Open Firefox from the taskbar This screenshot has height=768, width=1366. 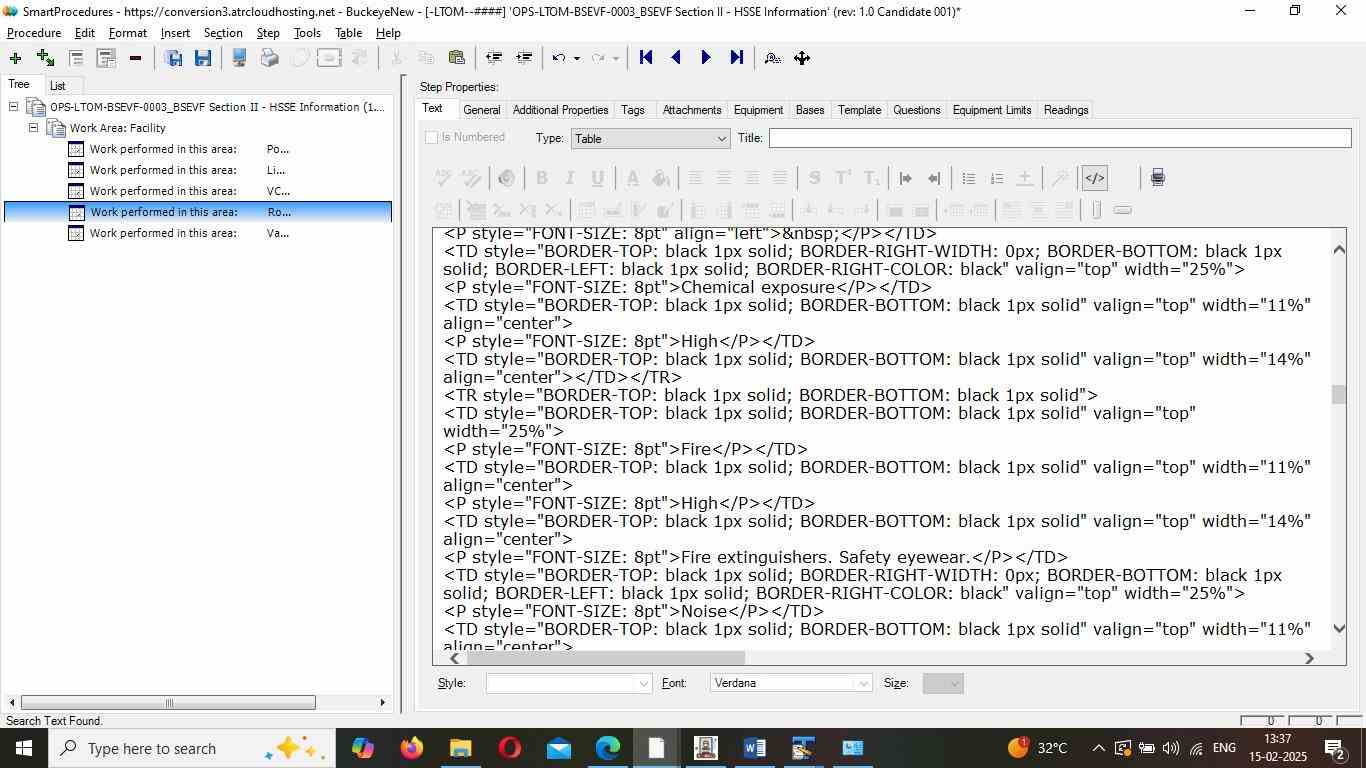pyautogui.click(x=411, y=748)
